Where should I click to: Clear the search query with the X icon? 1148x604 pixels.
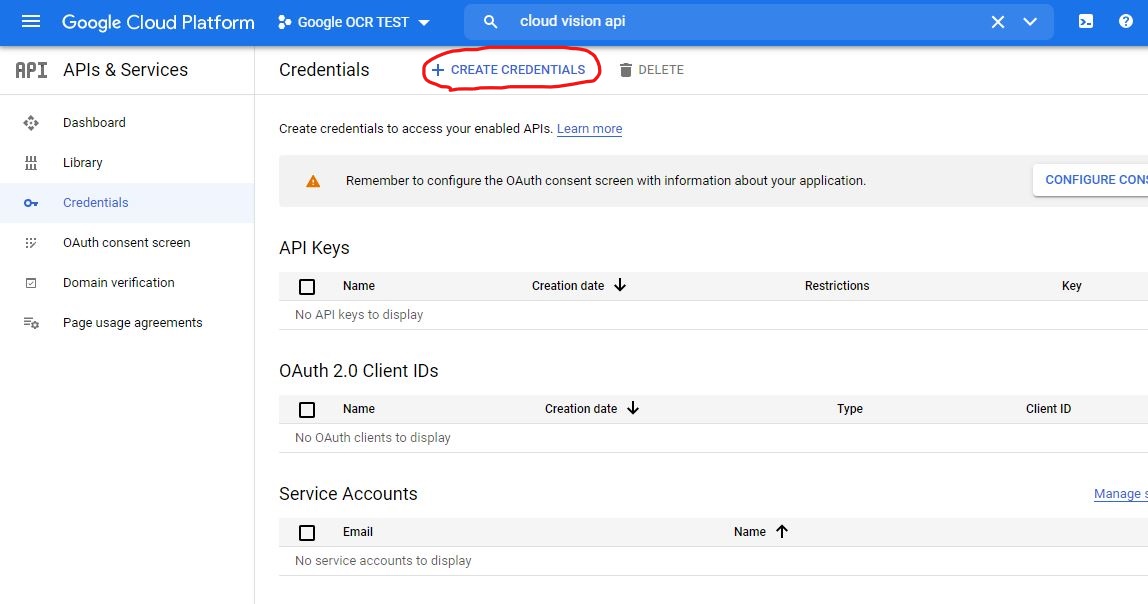click(997, 21)
